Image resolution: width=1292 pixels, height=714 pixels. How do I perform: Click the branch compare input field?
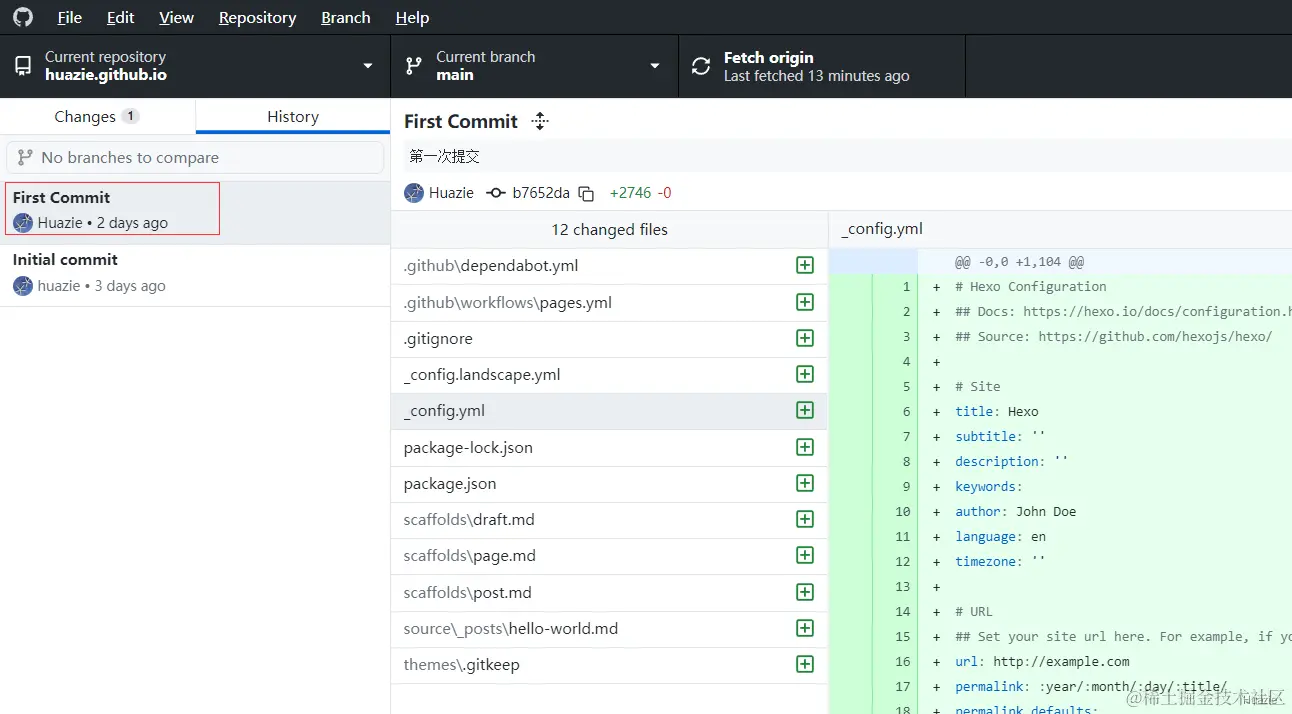[195, 157]
